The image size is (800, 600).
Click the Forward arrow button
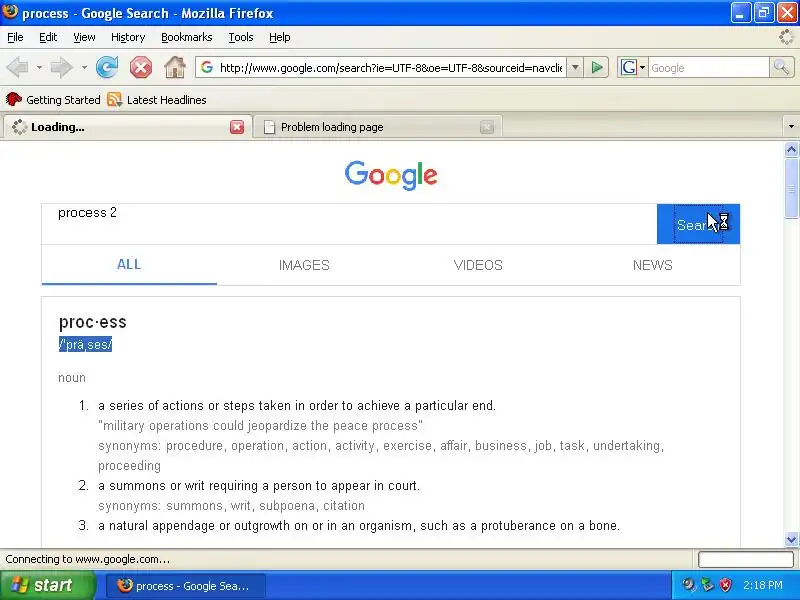(x=61, y=67)
